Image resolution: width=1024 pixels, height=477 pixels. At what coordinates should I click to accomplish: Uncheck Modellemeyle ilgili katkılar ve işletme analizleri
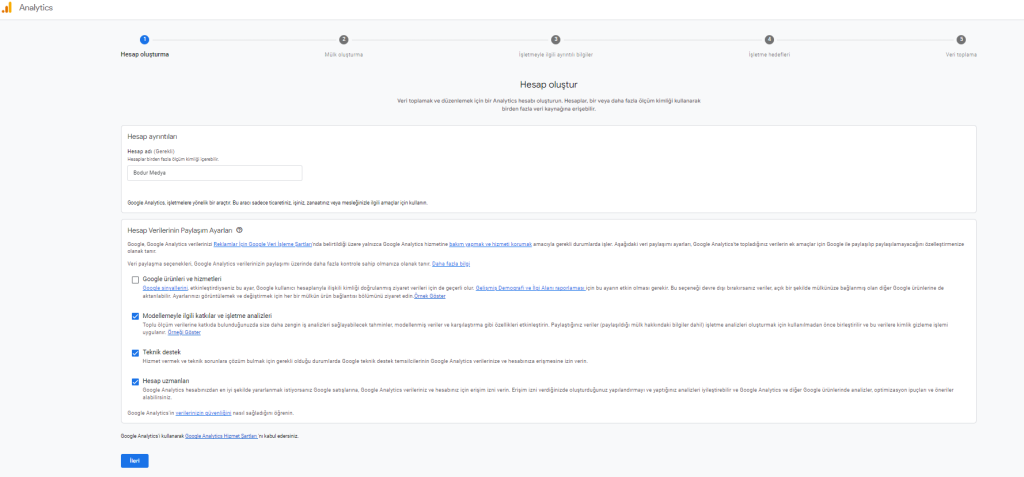[x=135, y=316]
